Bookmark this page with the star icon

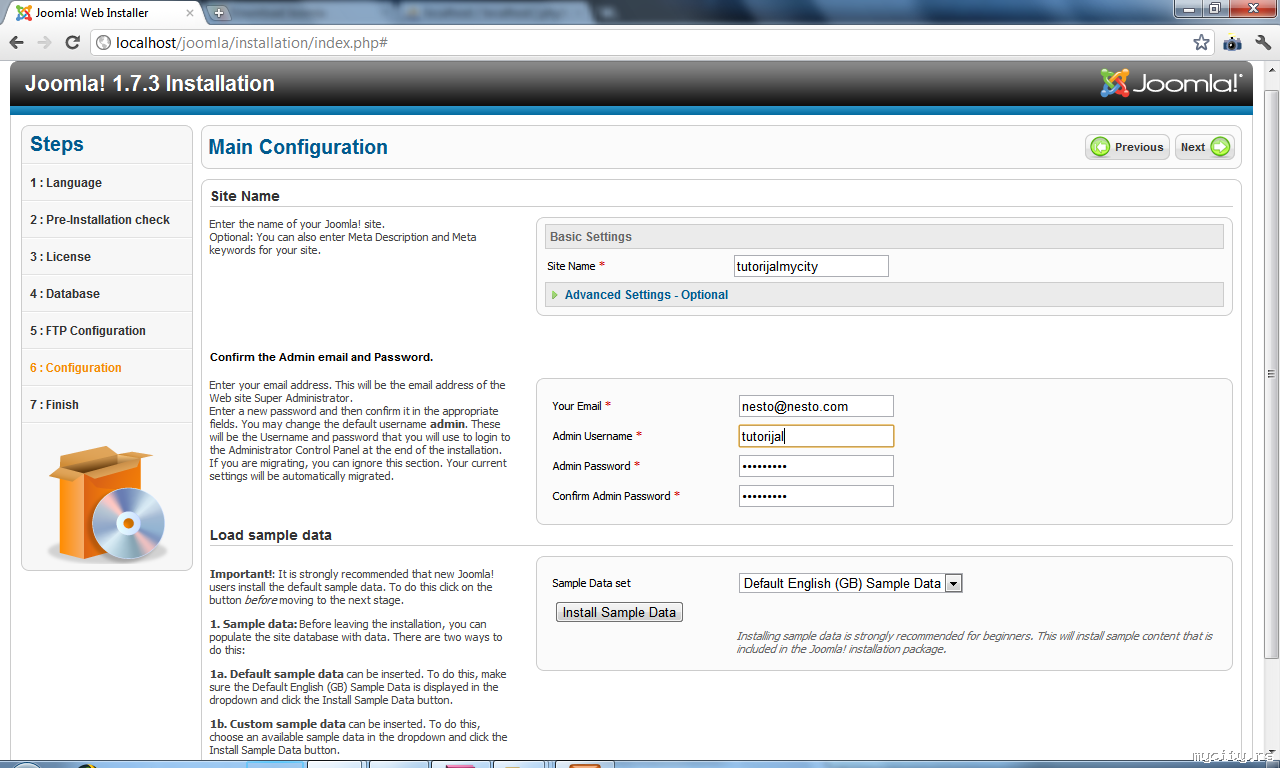point(1201,43)
